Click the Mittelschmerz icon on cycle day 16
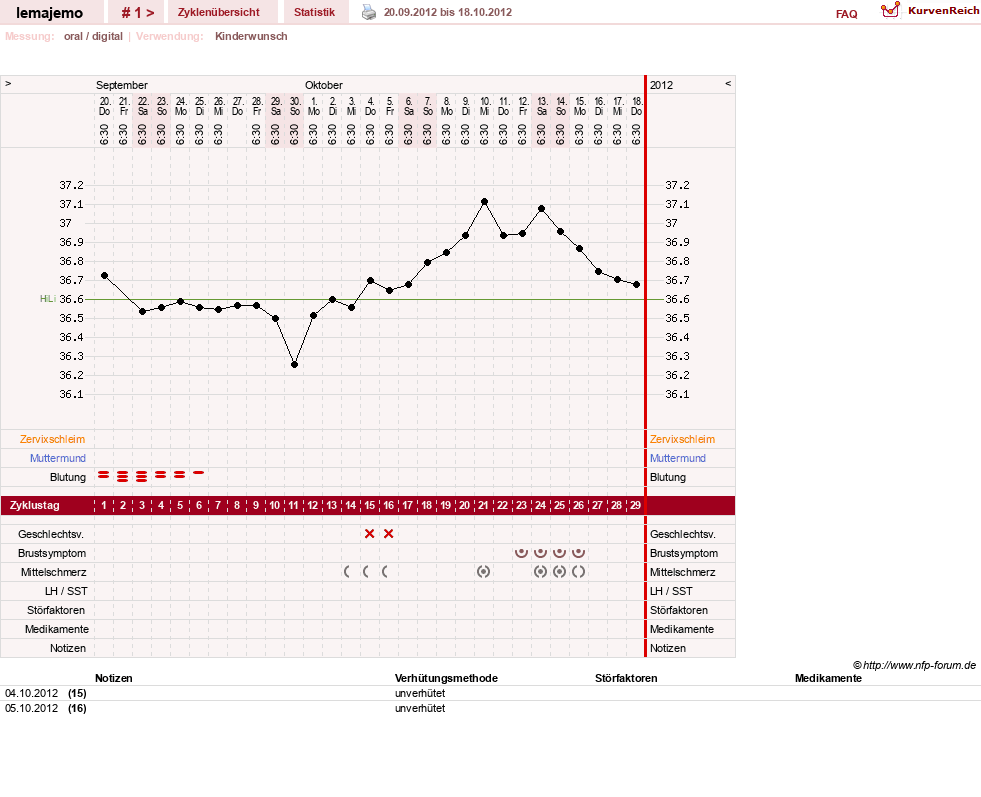The height and width of the screenshot is (797, 981). [385, 571]
